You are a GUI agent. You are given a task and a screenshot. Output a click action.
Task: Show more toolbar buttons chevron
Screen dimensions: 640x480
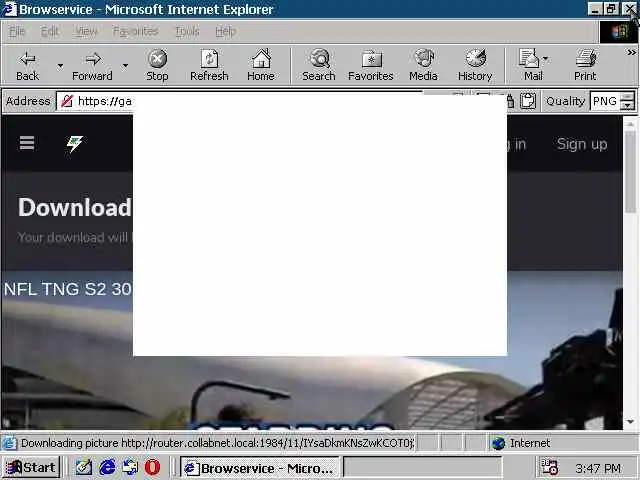tap(631, 53)
